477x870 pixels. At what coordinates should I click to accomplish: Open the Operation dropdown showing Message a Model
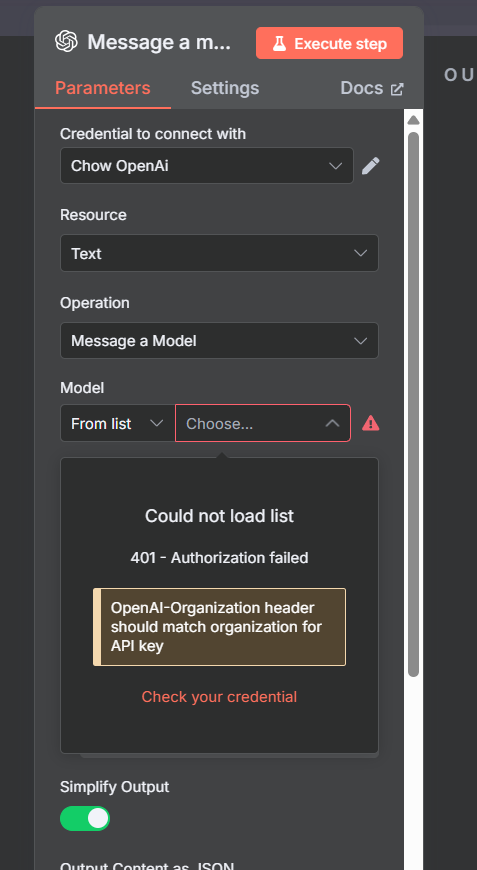pos(219,341)
